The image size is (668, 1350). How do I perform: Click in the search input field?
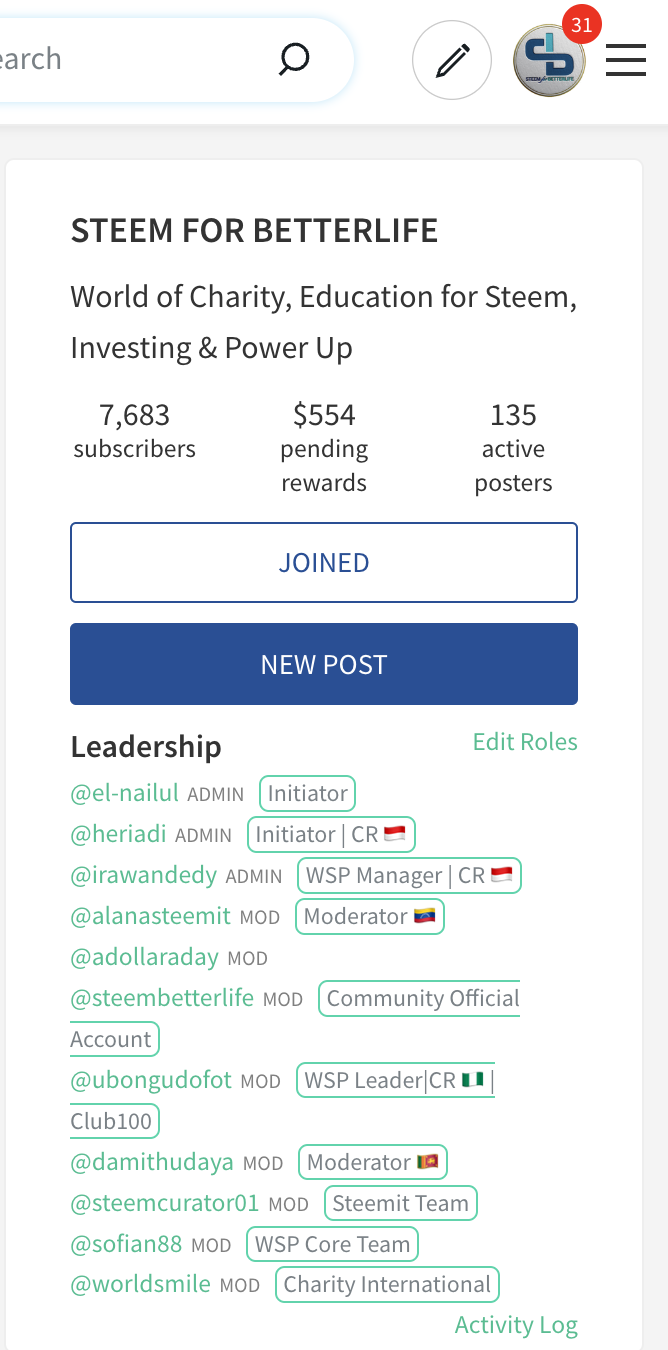120,60
